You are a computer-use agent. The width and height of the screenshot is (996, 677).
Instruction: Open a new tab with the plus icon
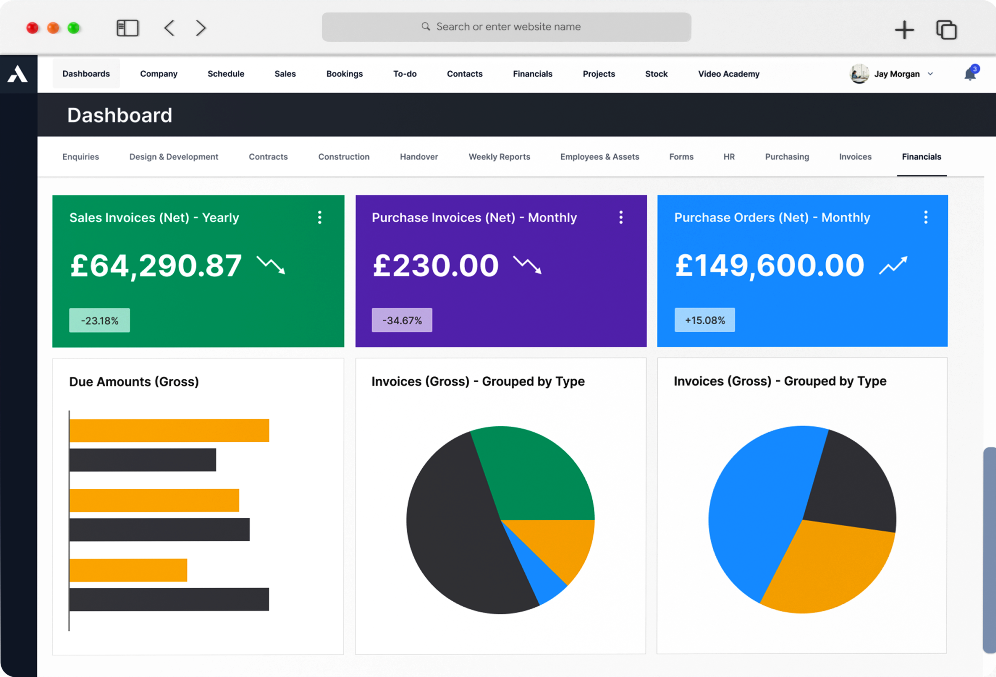(x=904, y=29)
